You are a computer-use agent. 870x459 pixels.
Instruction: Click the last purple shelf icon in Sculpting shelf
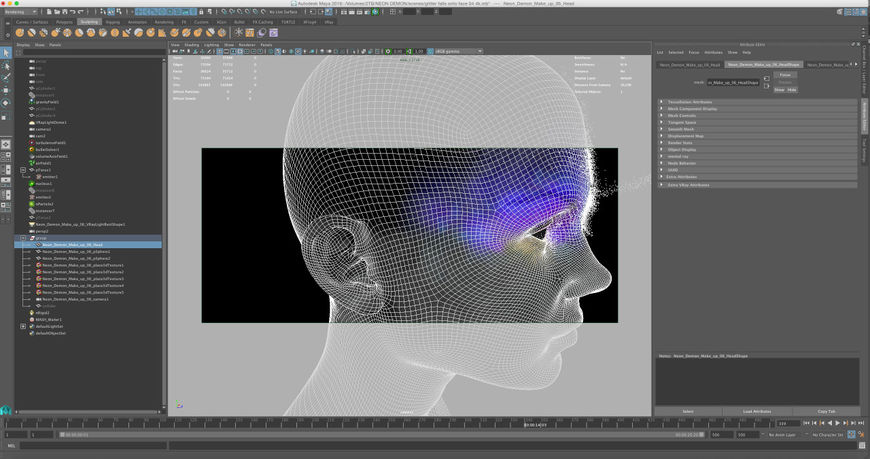click(x=273, y=32)
